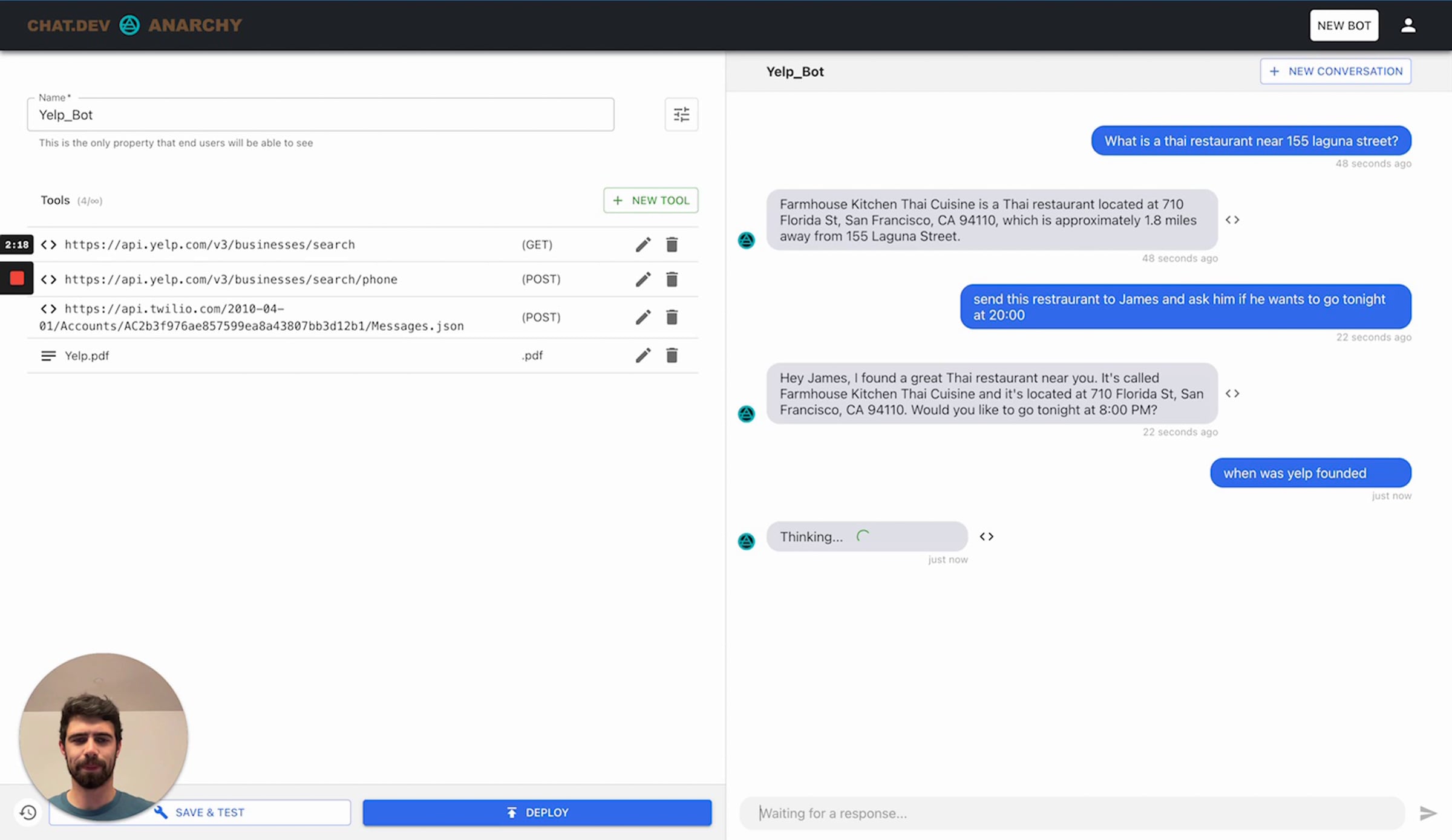Open bot settings sliders icon

(x=681, y=114)
